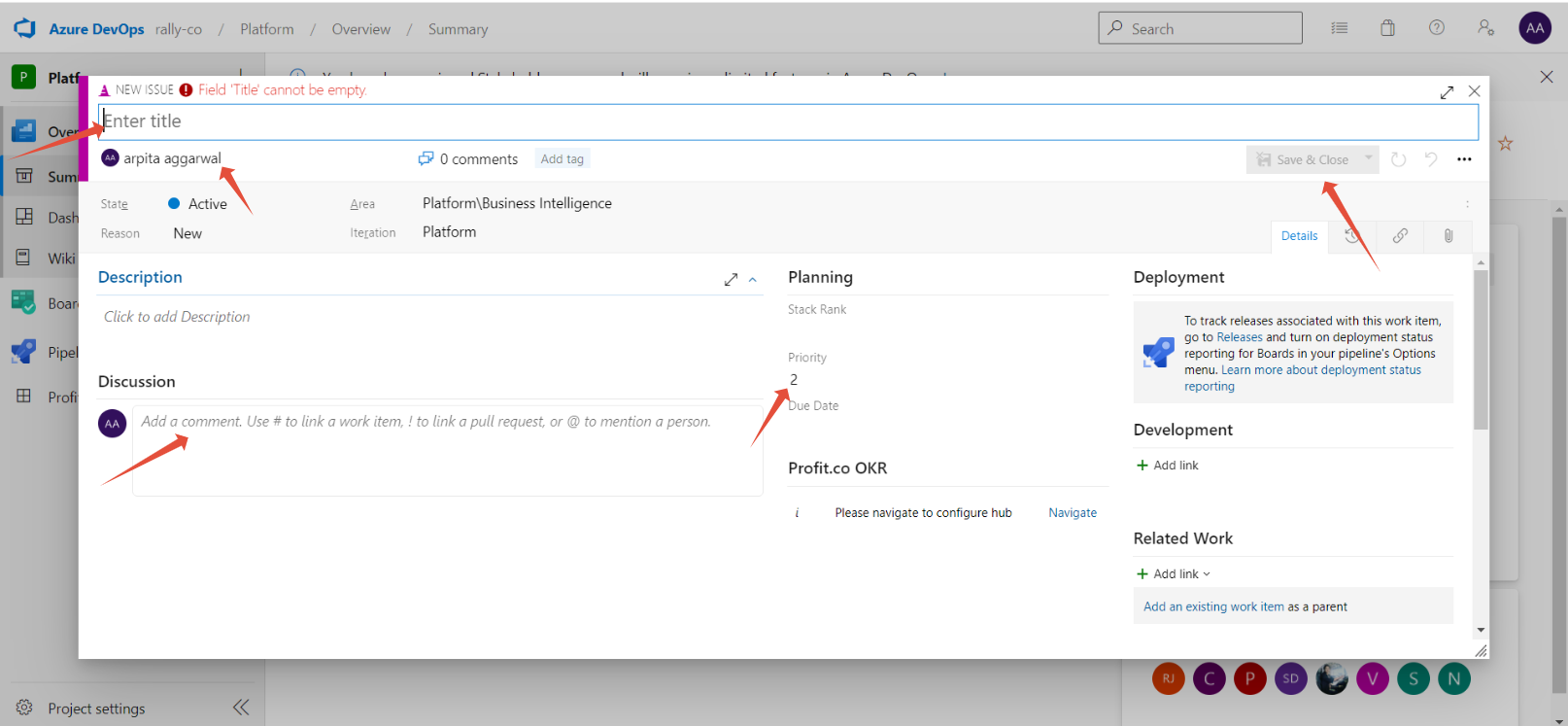Open user settings icon in header
Viewport: 1568px width, 726px height.
click(x=1486, y=28)
